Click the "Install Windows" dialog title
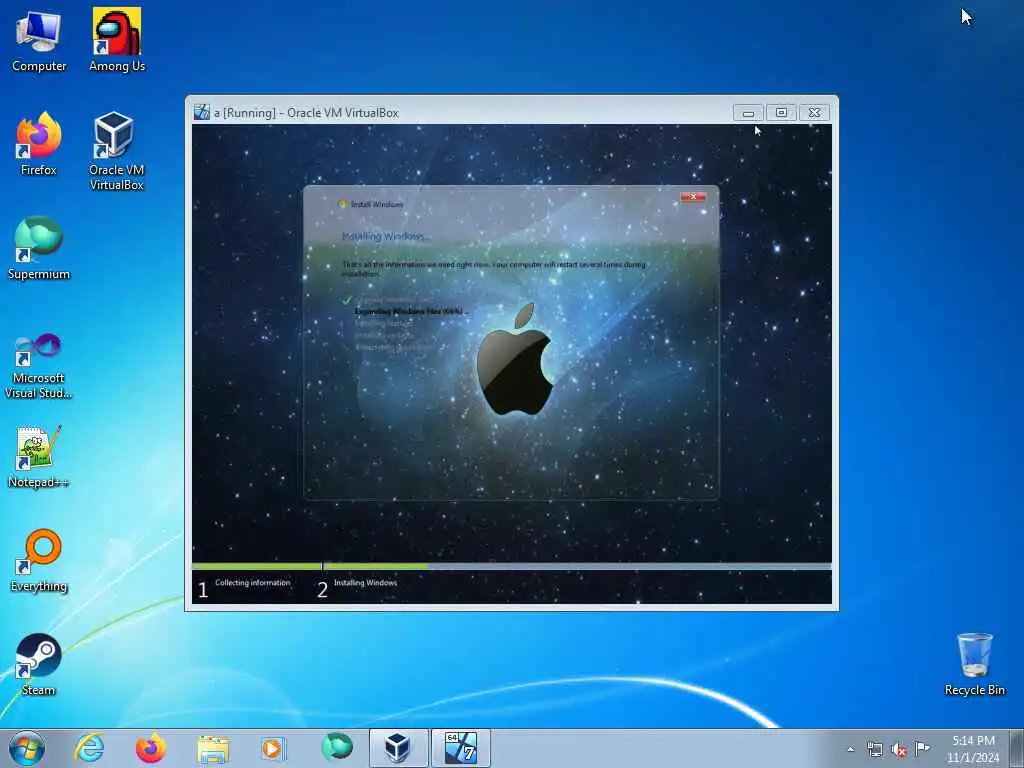This screenshot has width=1024, height=768. coord(377,204)
